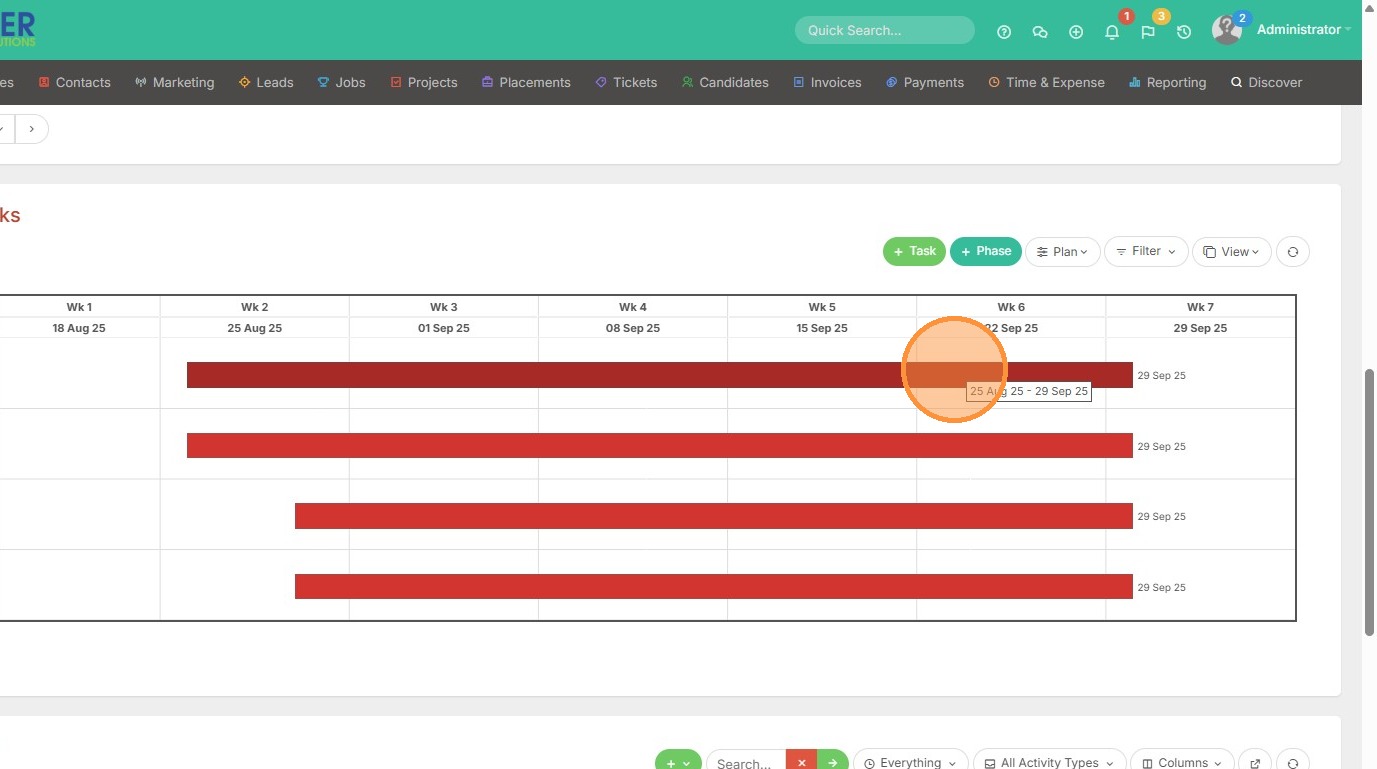Expand the View dropdown menu

1231,252
